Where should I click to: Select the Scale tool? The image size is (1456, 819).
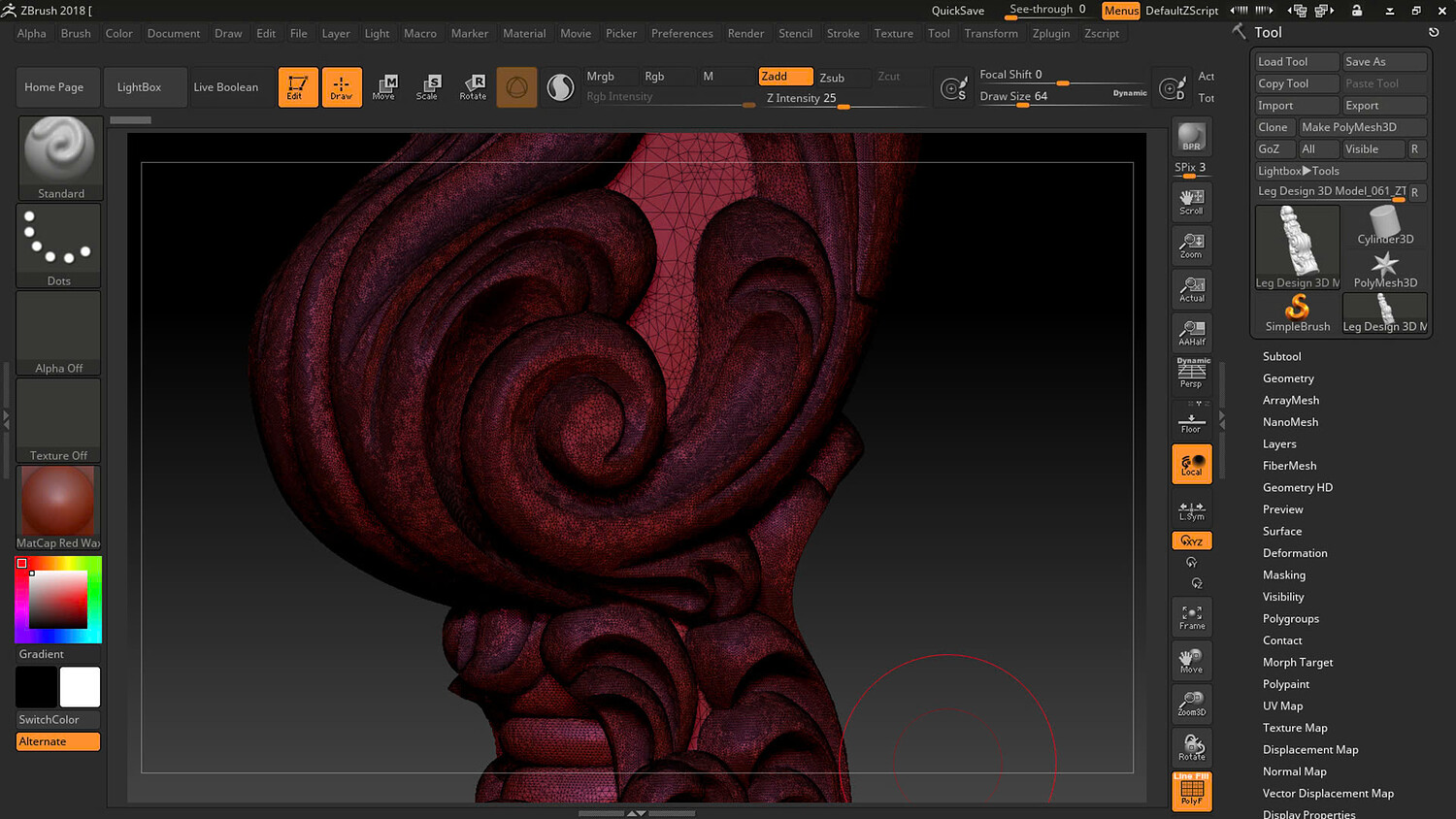coord(427,86)
